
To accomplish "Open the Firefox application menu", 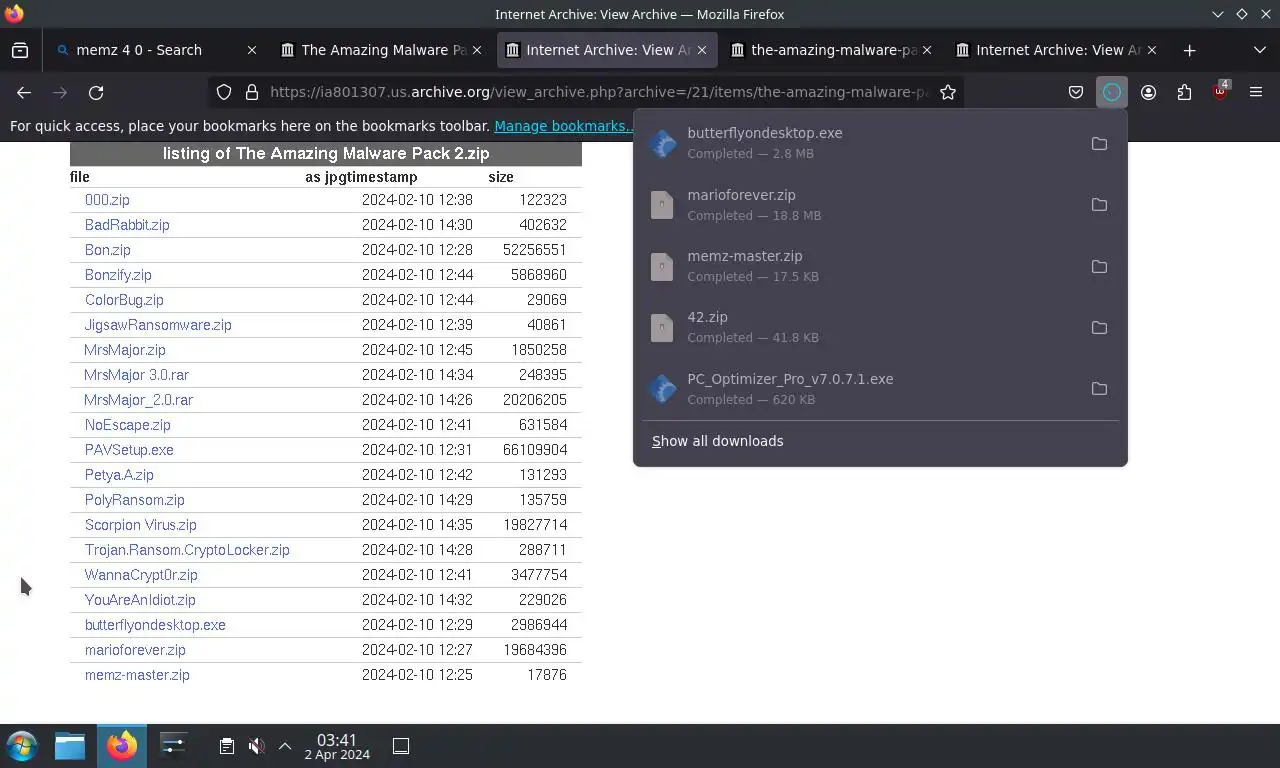I will point(1256,92).
